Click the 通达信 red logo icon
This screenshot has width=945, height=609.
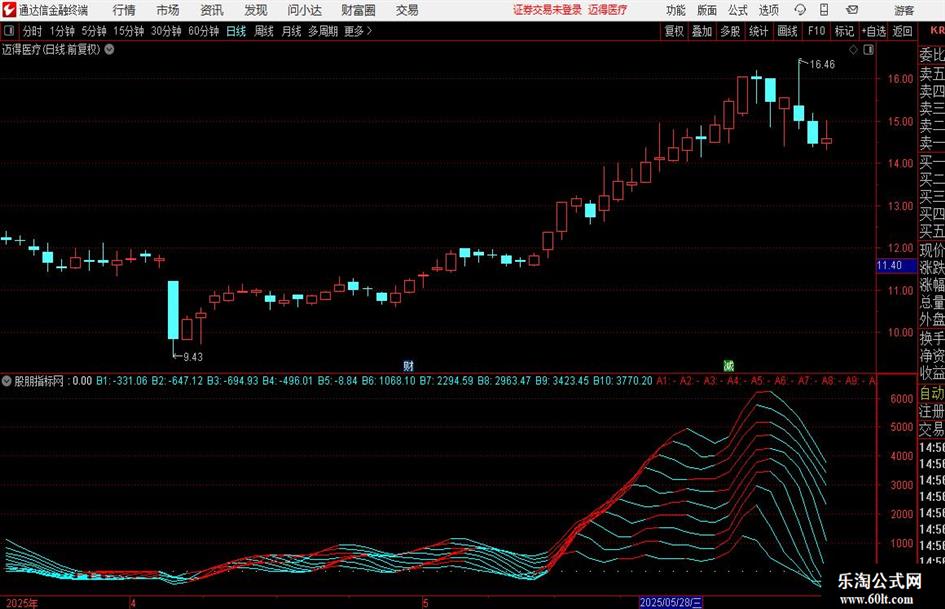(9, 10)
